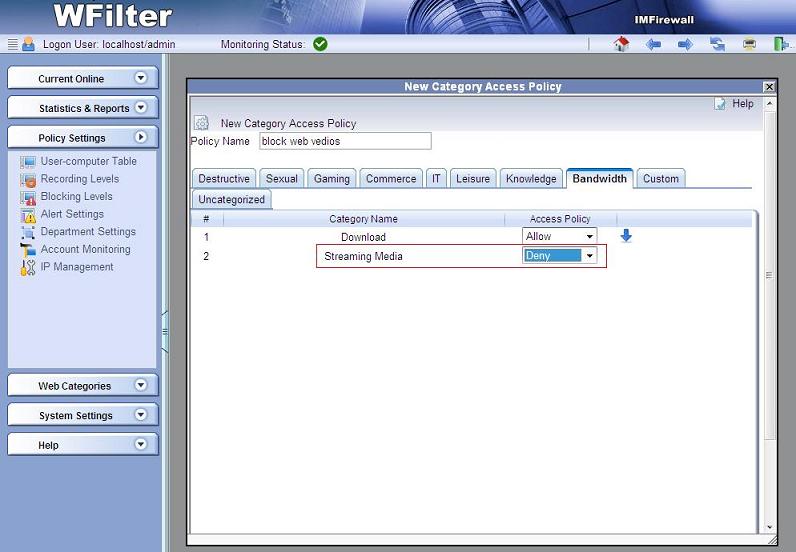The height and width of the screenshot is (552, 796).
Task: Click the forward arrow icon
Action: pyautogui.click(x=685, y=45)
